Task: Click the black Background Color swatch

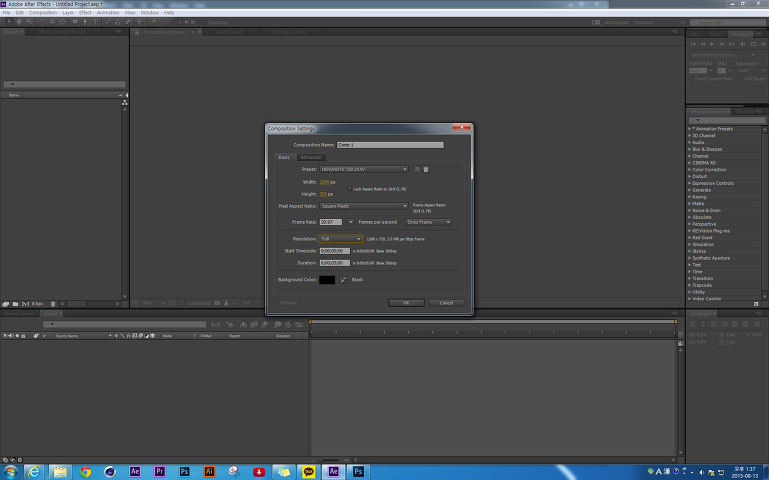Action: 327,279
